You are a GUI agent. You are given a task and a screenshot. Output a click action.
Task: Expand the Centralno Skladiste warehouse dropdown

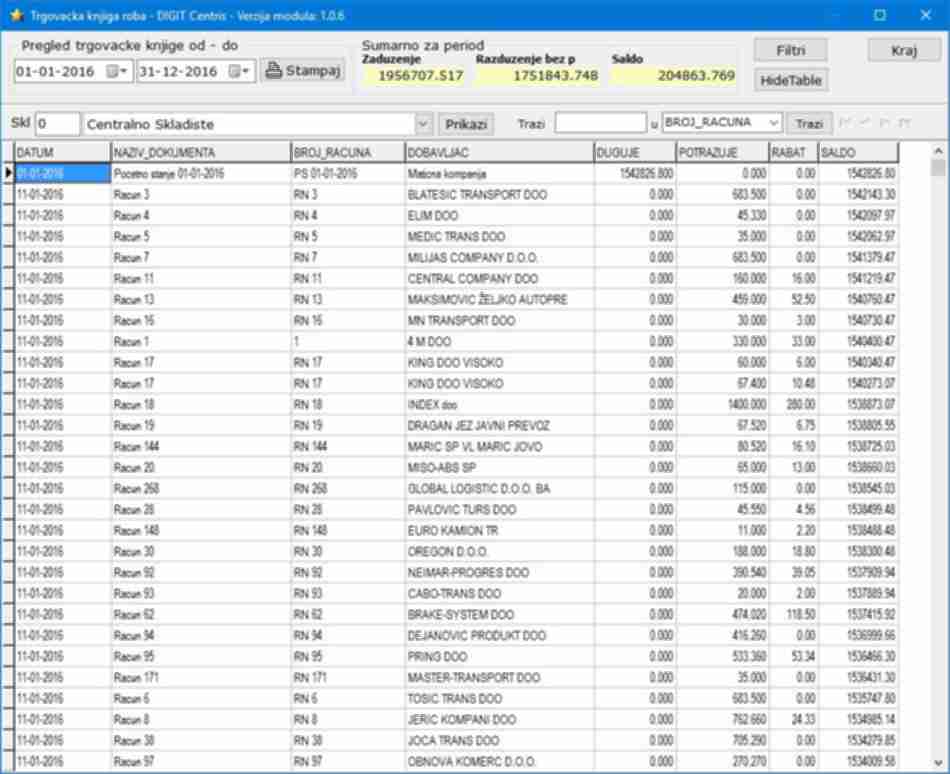pos(422,124)
